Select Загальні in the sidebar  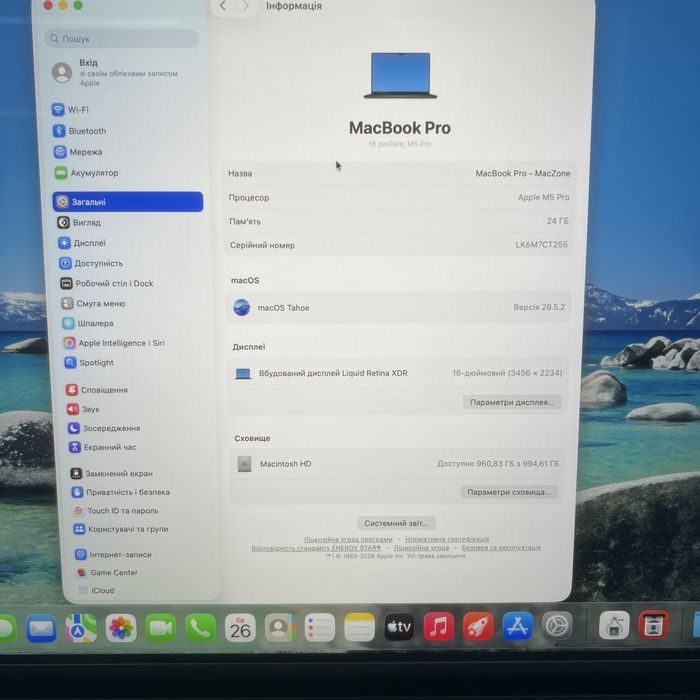[128, 202]
